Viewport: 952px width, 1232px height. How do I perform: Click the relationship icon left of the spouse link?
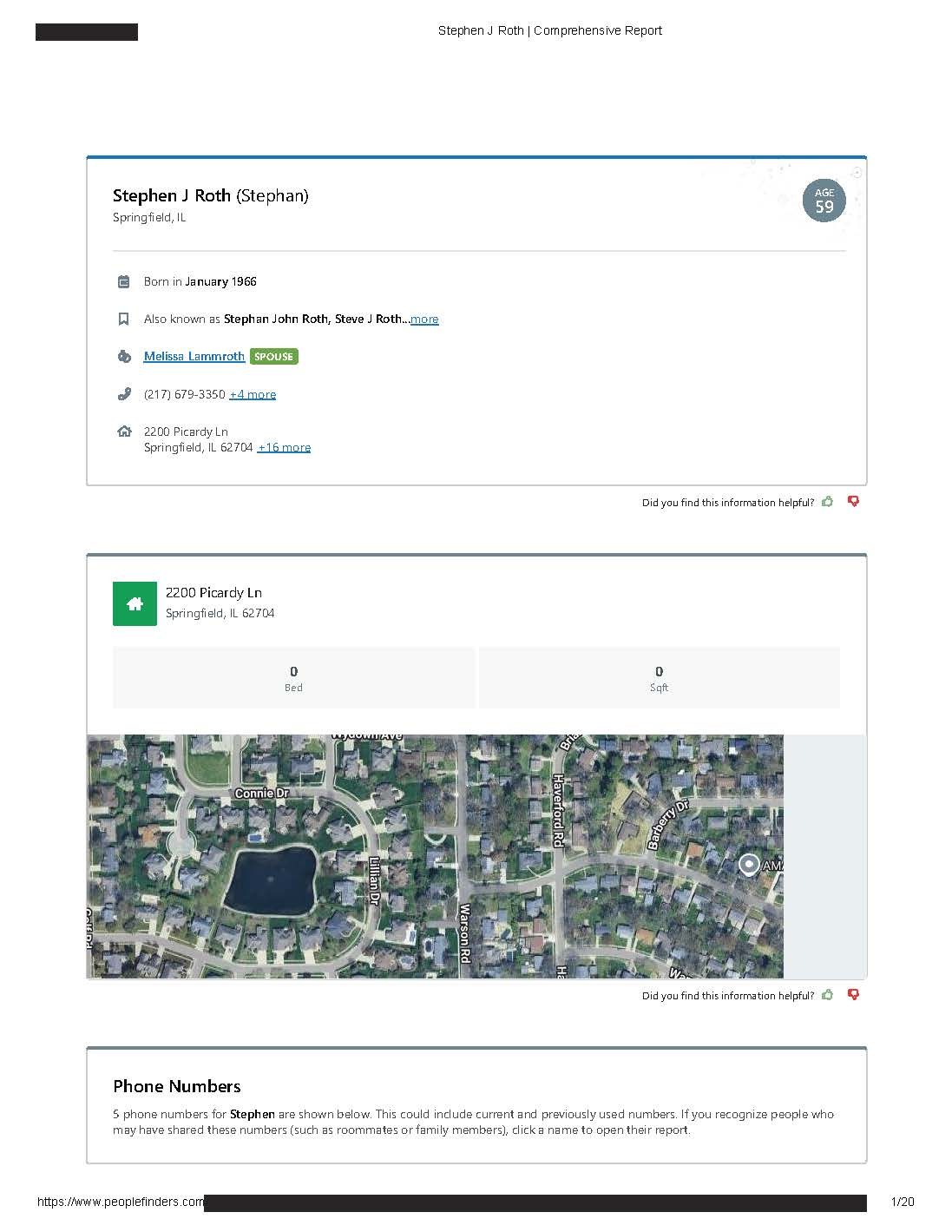pos(124,357)
